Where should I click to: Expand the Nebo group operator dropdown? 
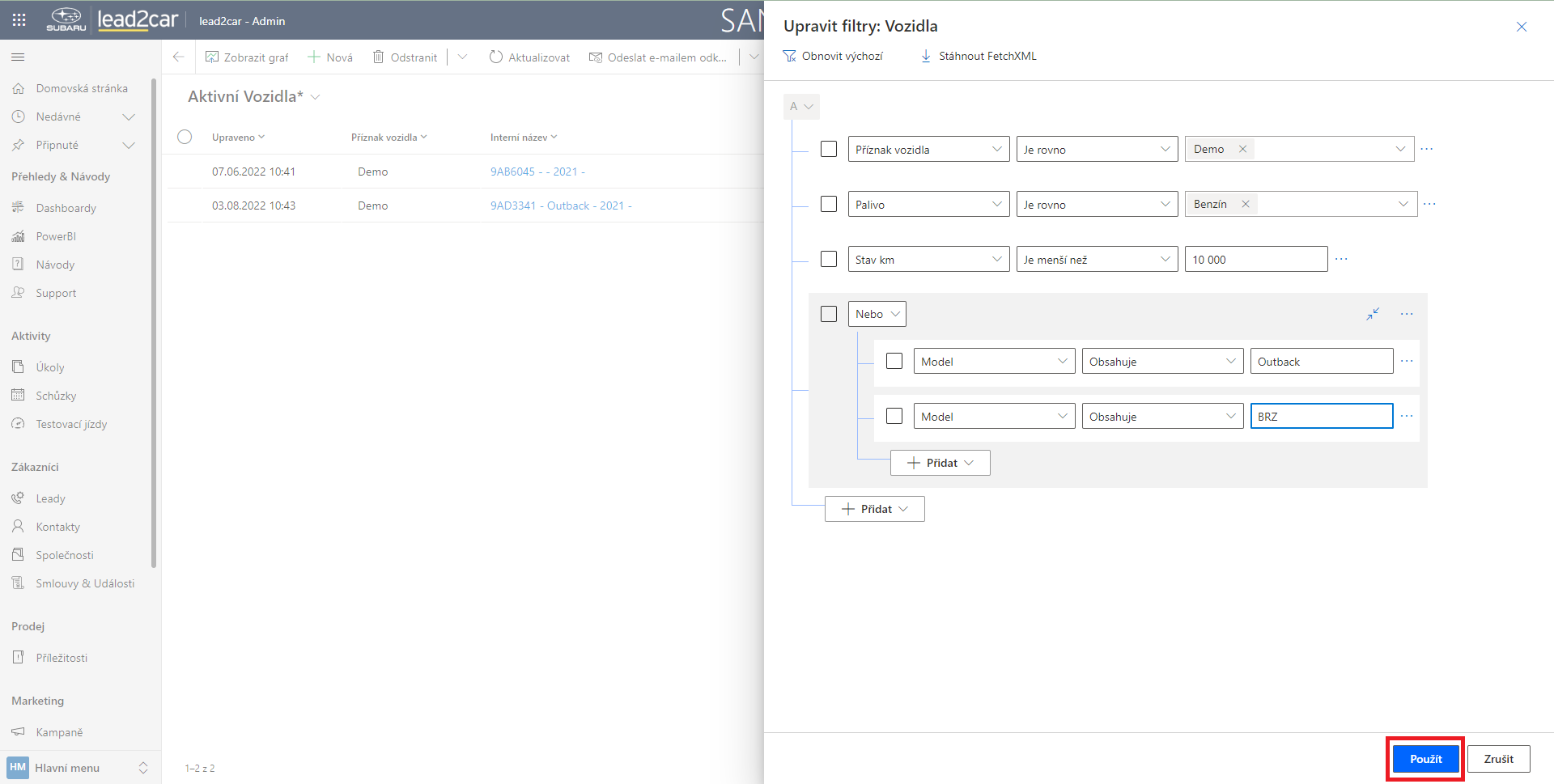coord(877,314)
